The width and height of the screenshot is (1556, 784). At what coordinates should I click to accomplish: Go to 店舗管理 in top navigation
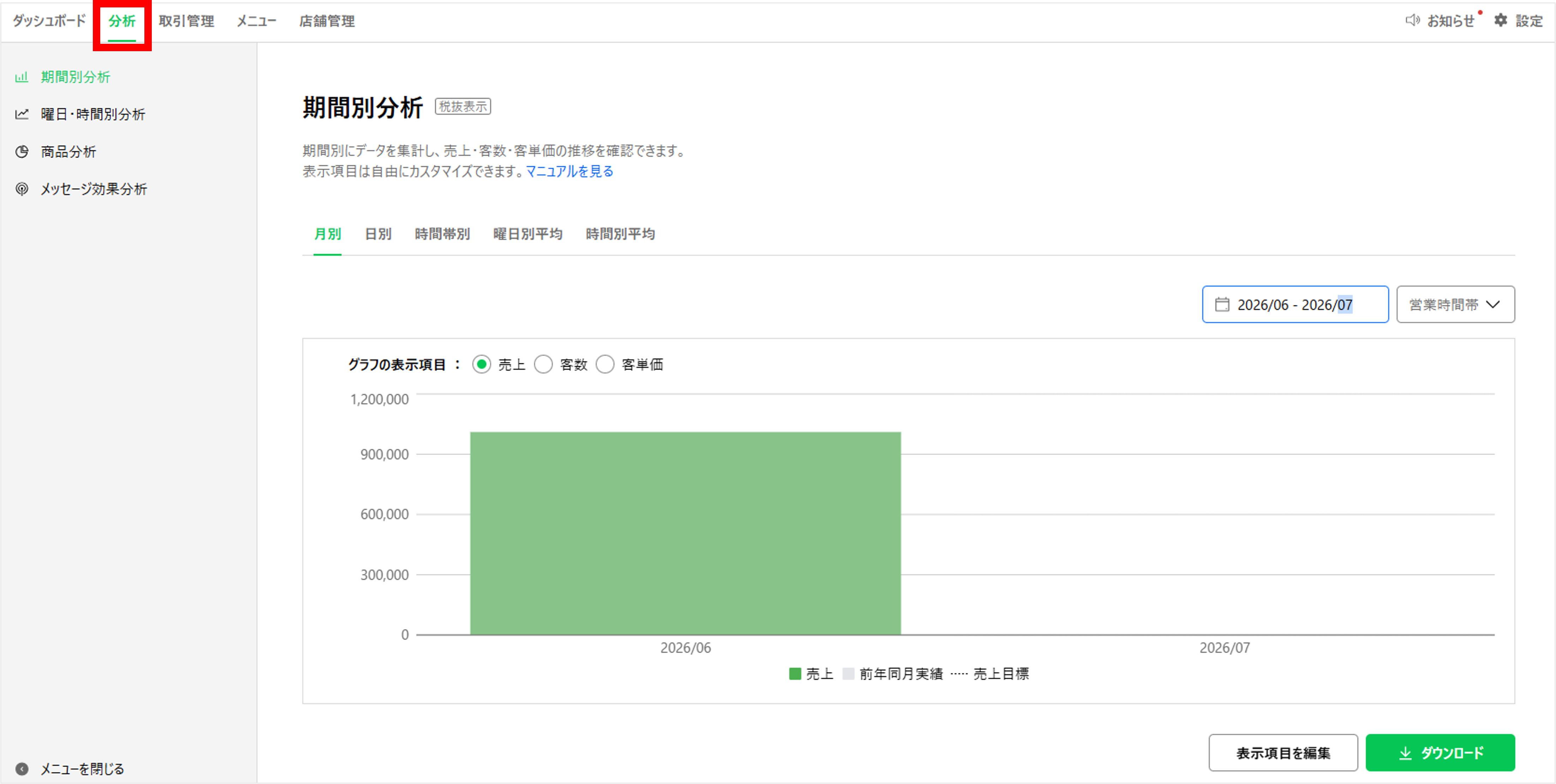click(x=327, y=21)
